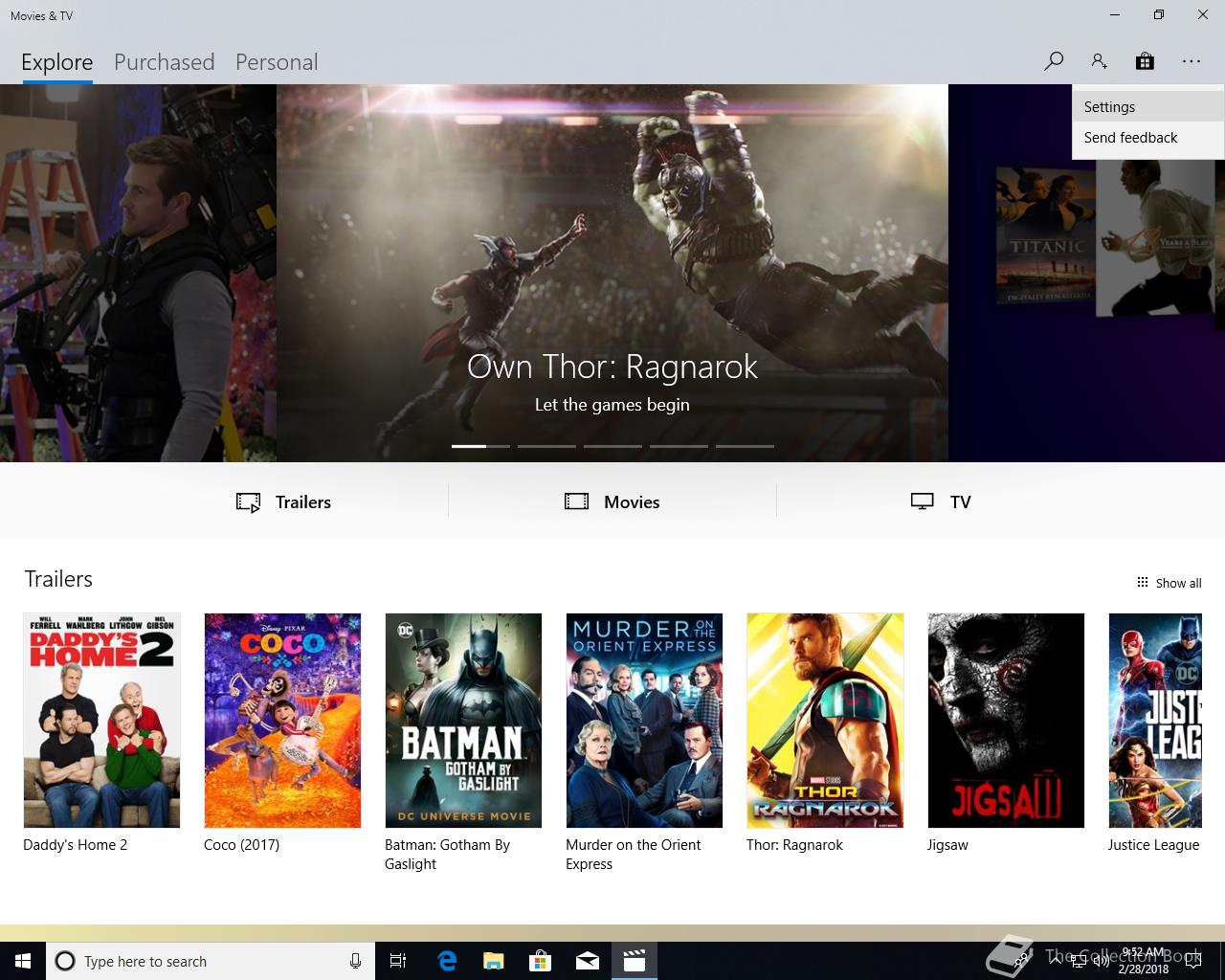Open the Trailers category button
1225x980 pixels.
(283, 502)
